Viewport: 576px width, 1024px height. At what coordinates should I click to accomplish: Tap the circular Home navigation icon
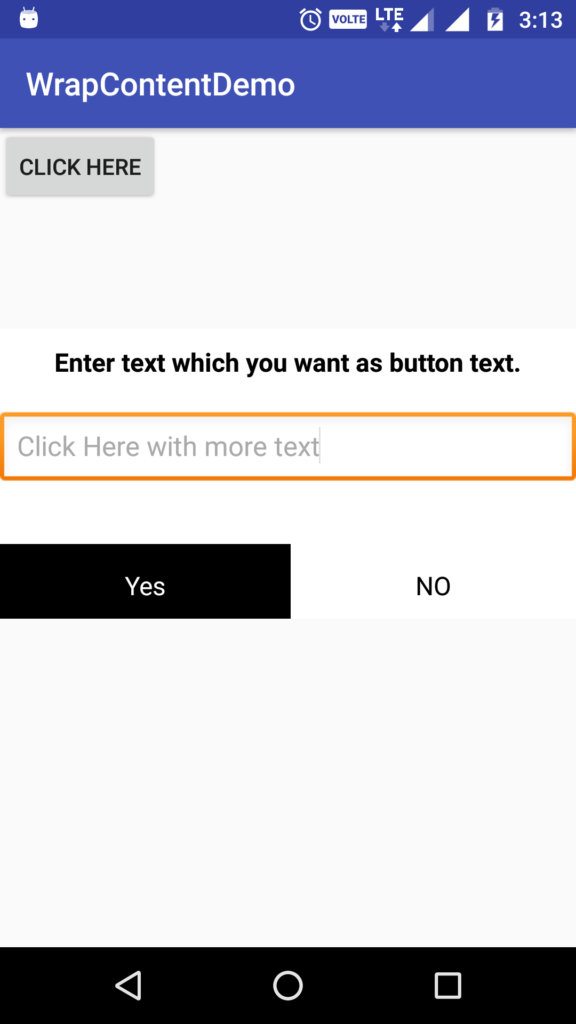click(x=287, y=985)
